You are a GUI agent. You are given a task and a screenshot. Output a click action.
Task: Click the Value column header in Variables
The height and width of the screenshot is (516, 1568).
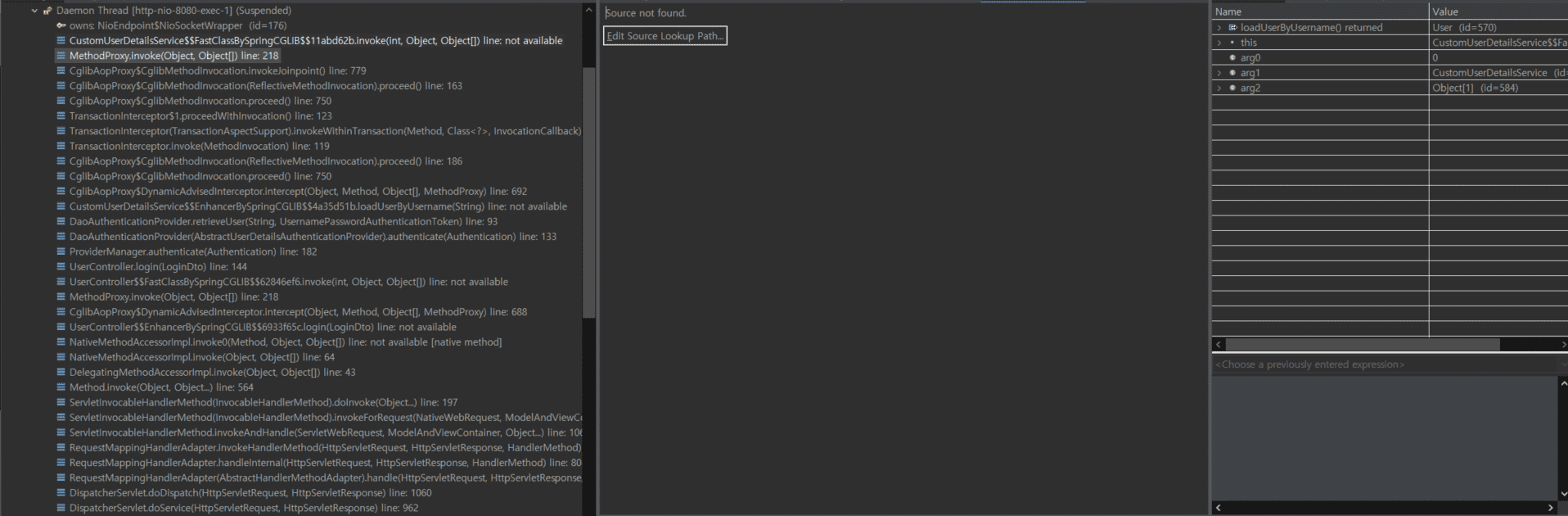coord(1498,11)
